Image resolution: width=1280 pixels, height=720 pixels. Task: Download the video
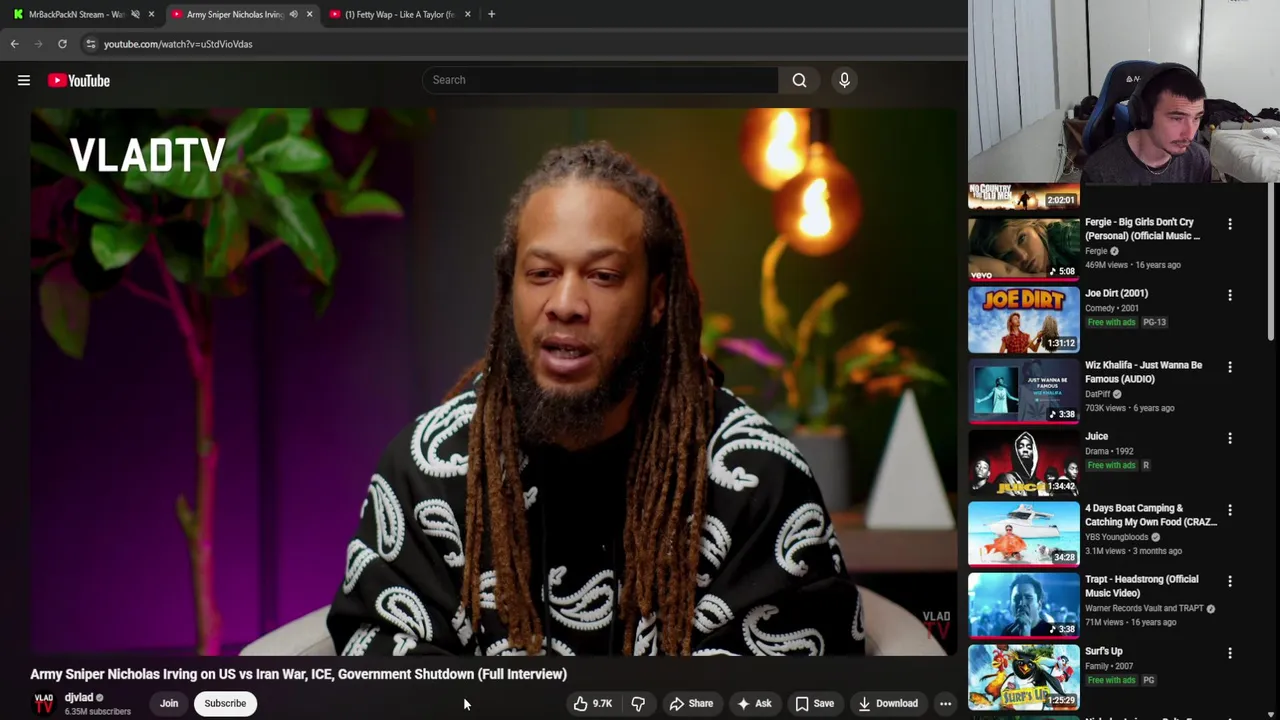(888, 704)
